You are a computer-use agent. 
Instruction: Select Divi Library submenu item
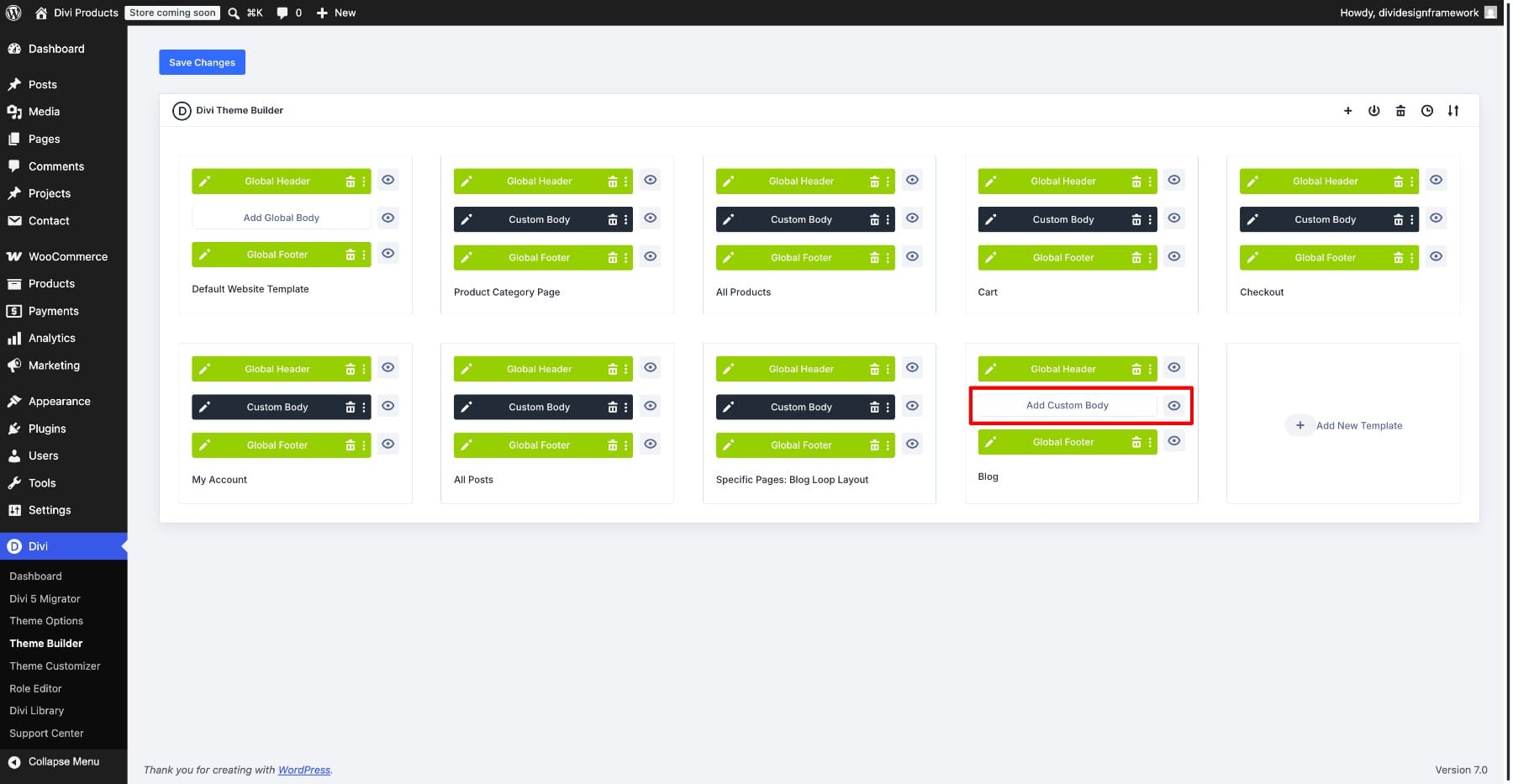(36, 711)
